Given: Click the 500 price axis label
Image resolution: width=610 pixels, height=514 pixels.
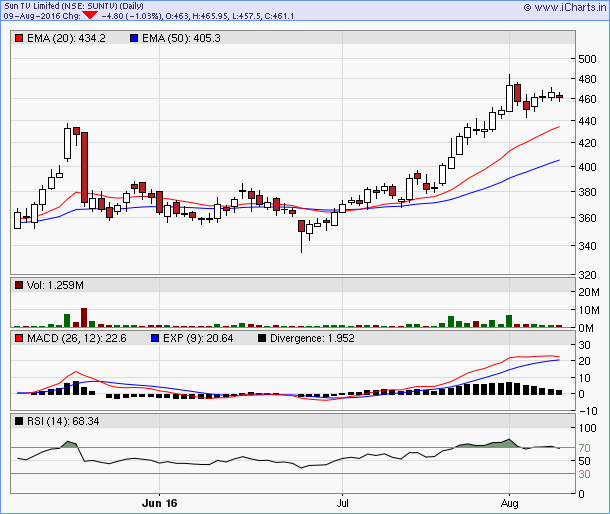Looking at the screenshot, I should click(587, 59).
